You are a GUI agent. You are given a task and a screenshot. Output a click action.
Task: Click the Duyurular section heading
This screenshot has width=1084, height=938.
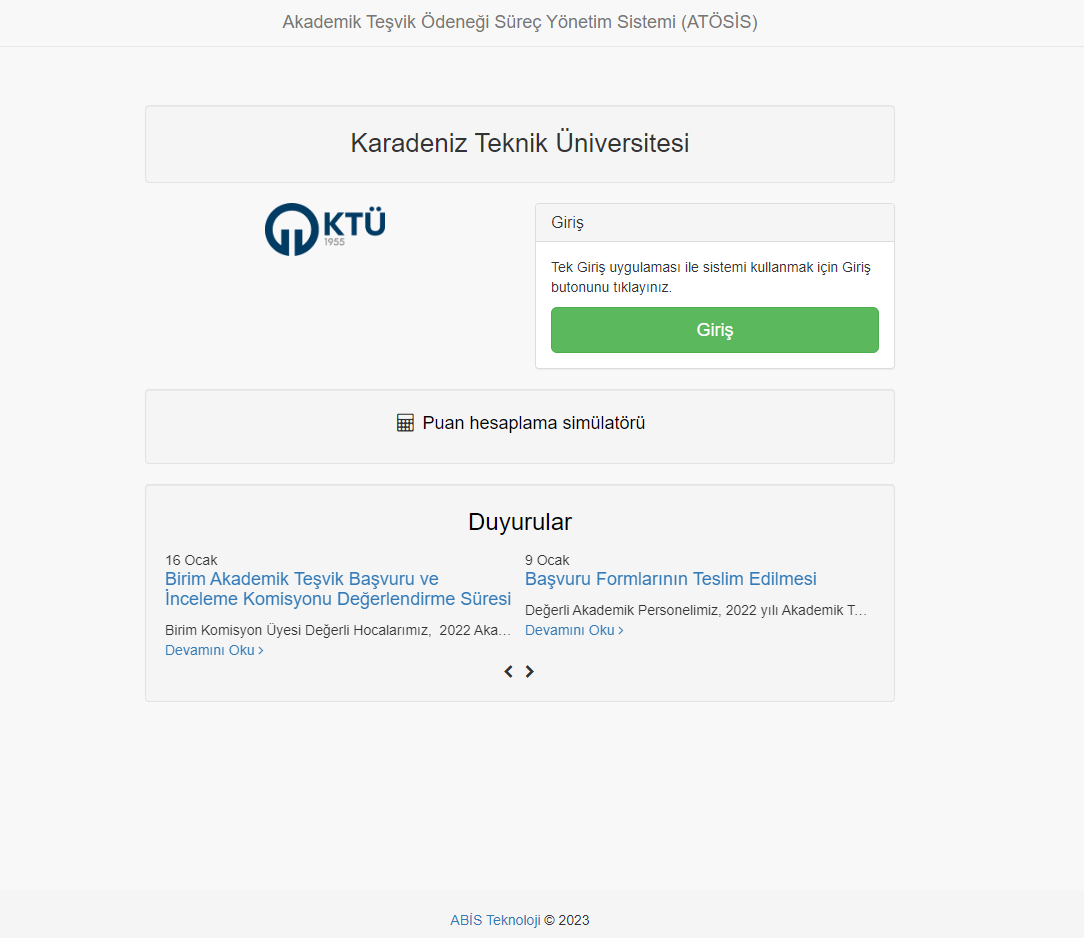(520, 522)
